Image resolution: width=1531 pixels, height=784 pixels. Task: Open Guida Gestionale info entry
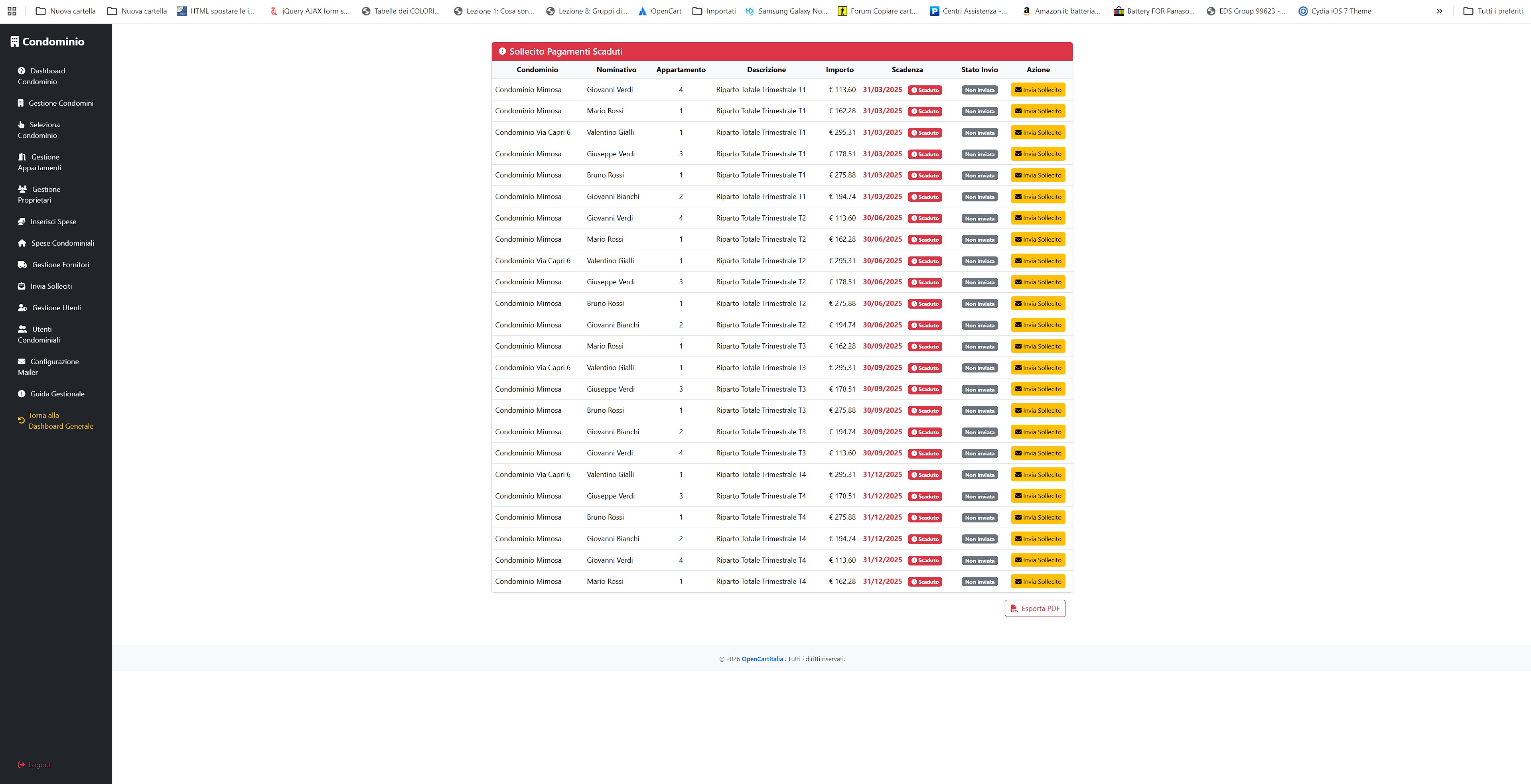coord(57,394)
